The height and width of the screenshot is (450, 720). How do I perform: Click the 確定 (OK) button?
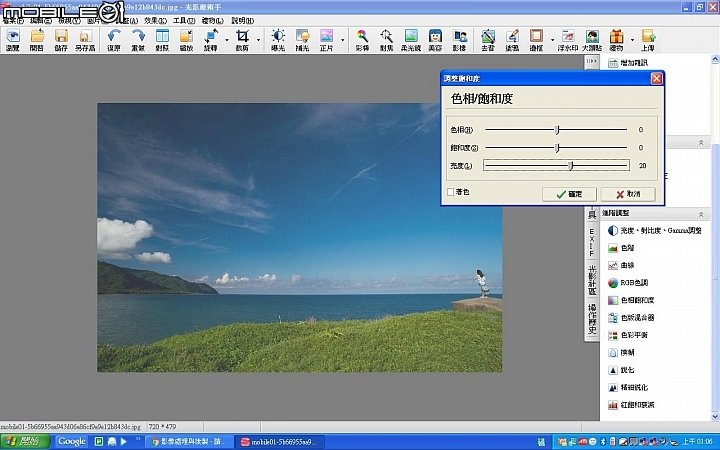click(568, 193)
